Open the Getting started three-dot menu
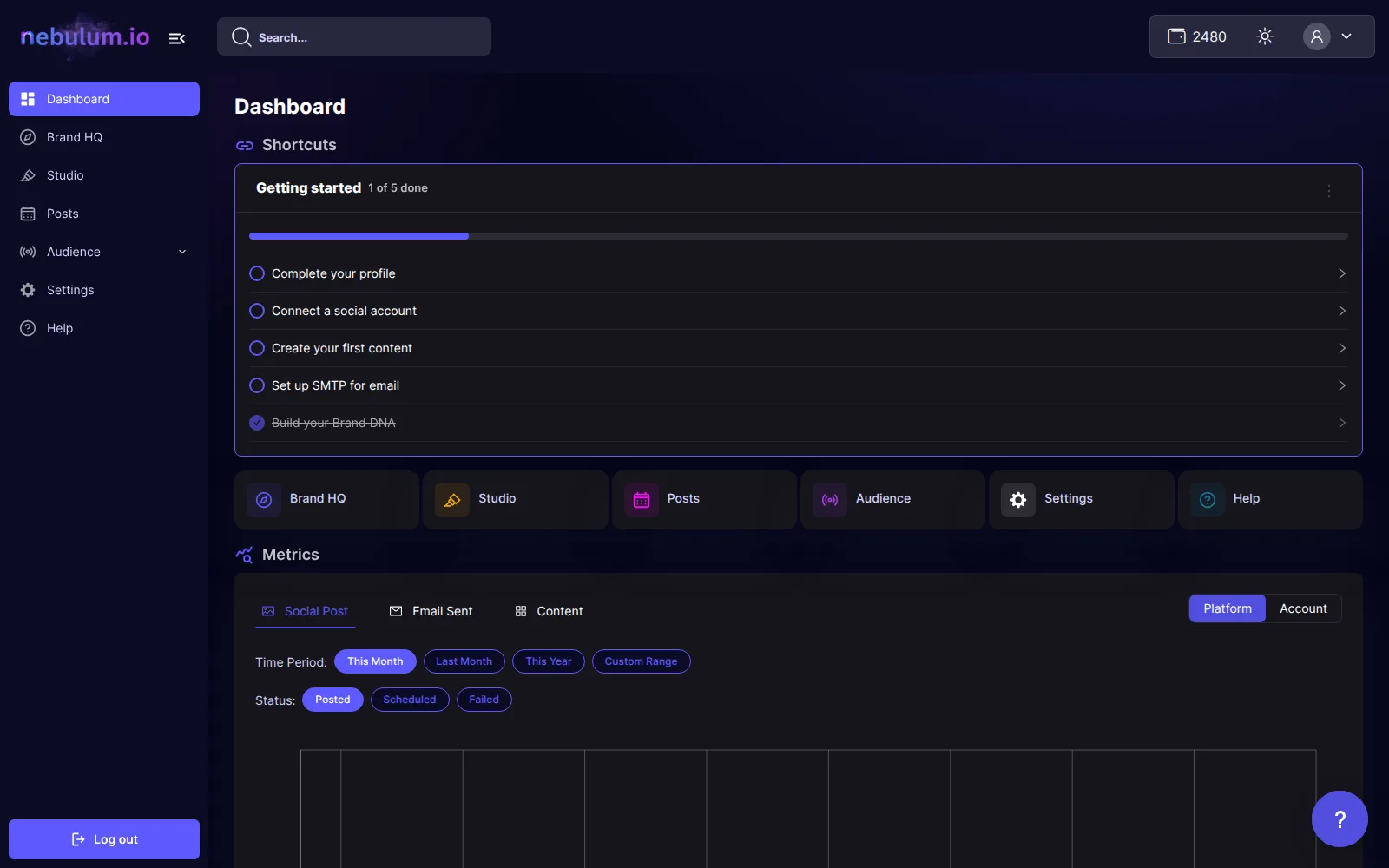 coord(1329,191)
